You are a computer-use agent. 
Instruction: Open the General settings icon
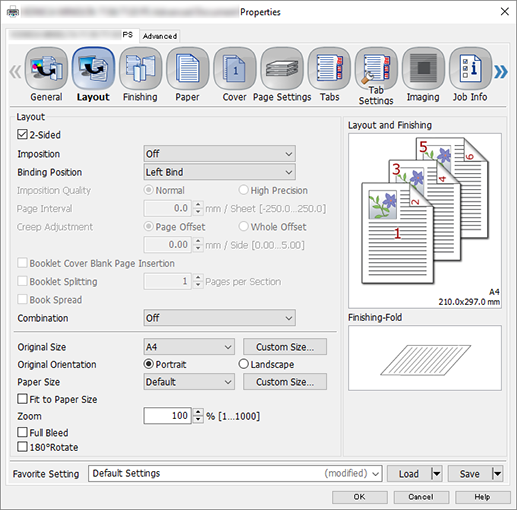pyautogui.click(x=46, y=69)
